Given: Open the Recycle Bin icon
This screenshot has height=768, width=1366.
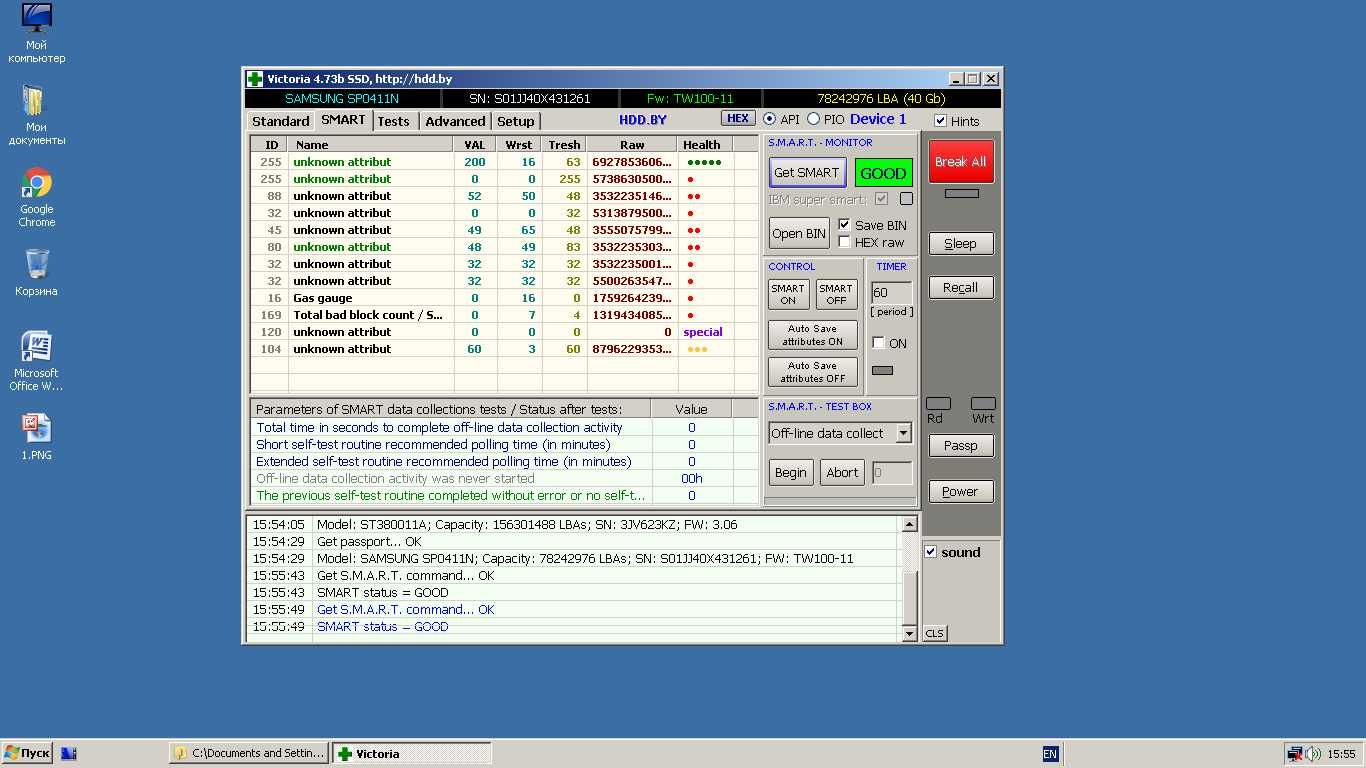Looking at the screenshot, I should tap(37, 271).
